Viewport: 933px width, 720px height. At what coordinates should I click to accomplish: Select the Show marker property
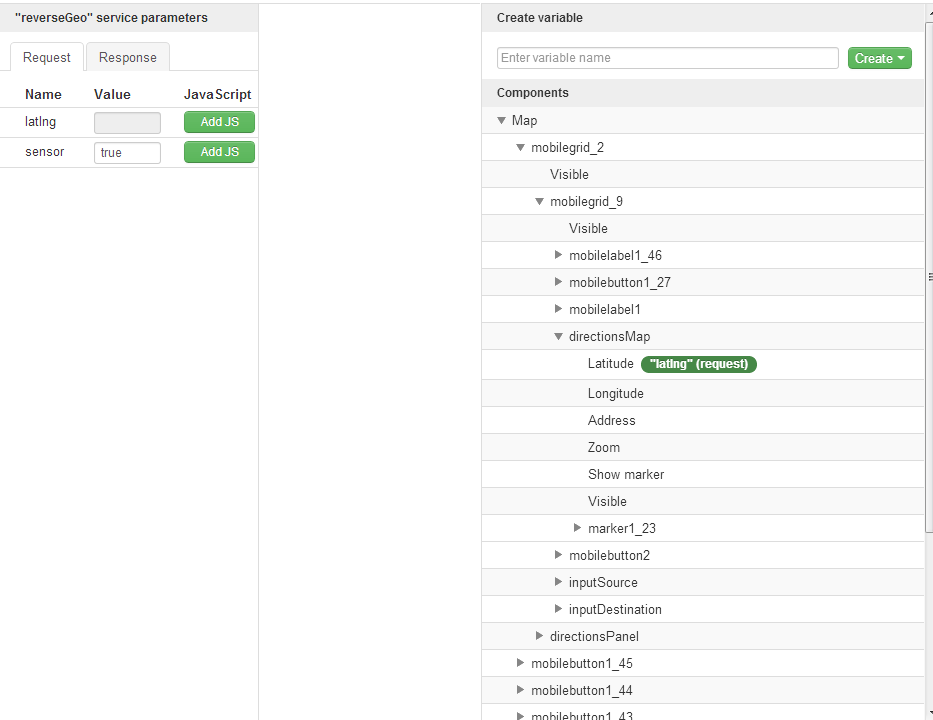(x=625, y=474)
